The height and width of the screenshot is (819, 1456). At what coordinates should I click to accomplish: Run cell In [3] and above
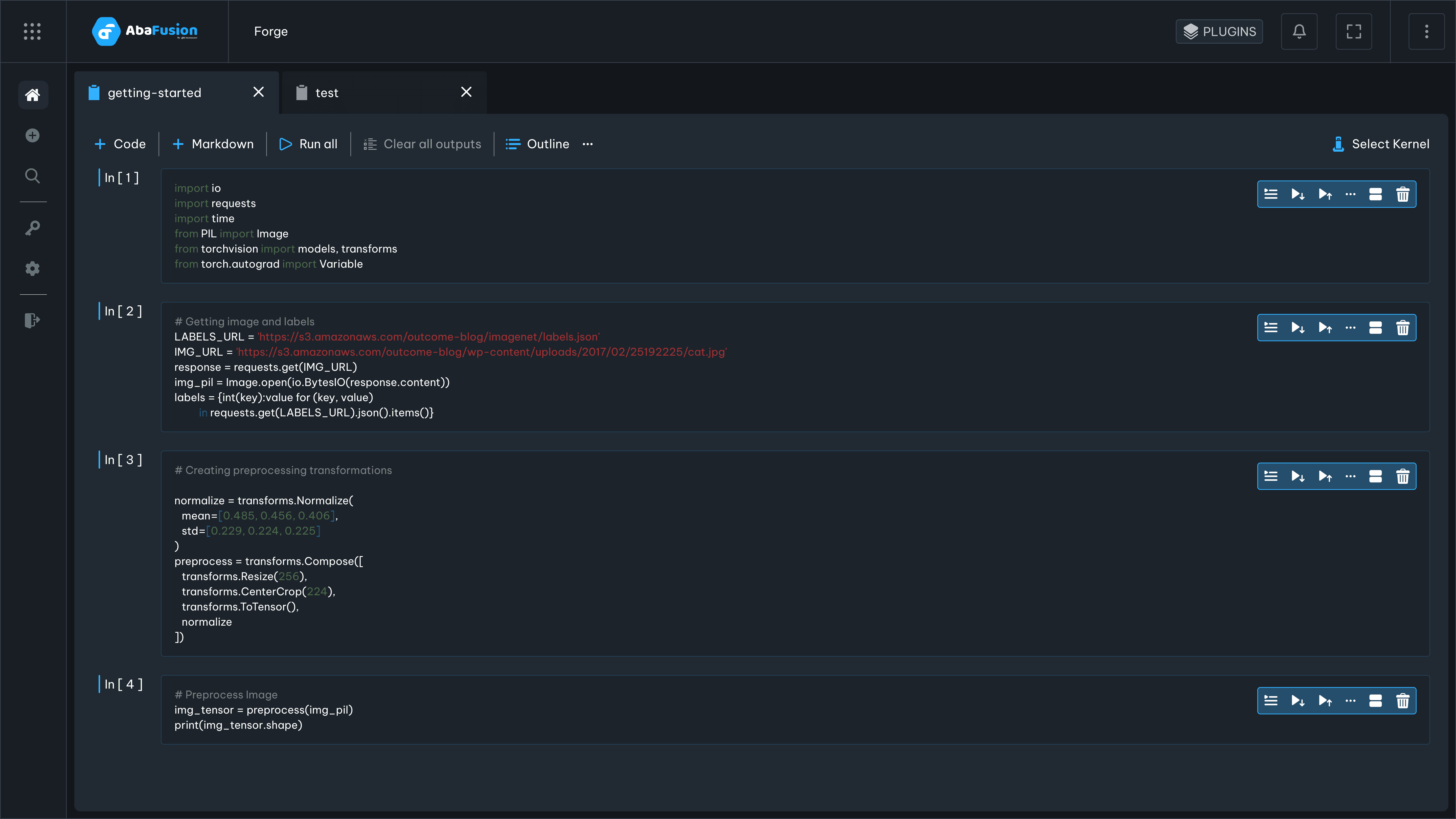pos(1325,476)
